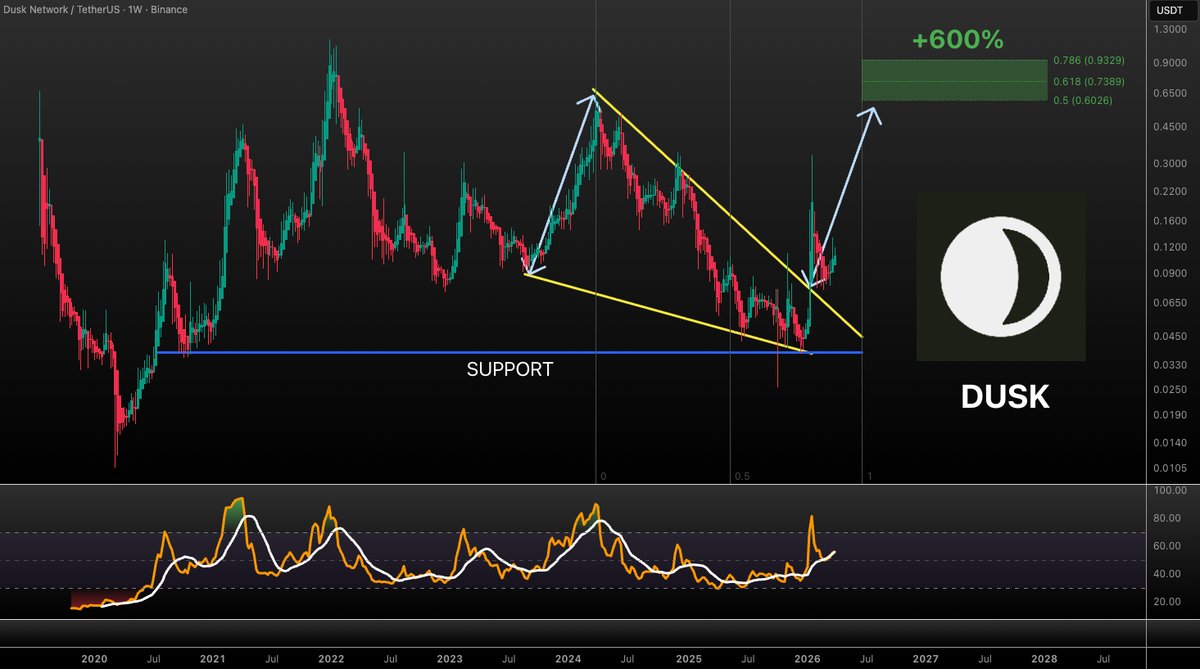Click the 2028 time axis label

pos(1044,659)
